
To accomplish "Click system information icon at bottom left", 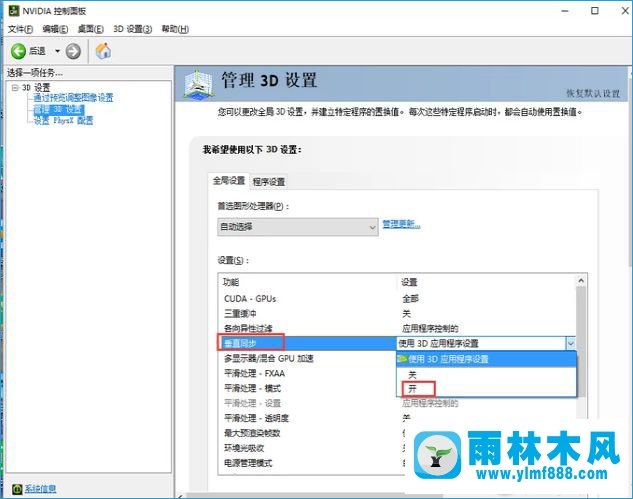I will pyautogui.click(x=17, y=489).
